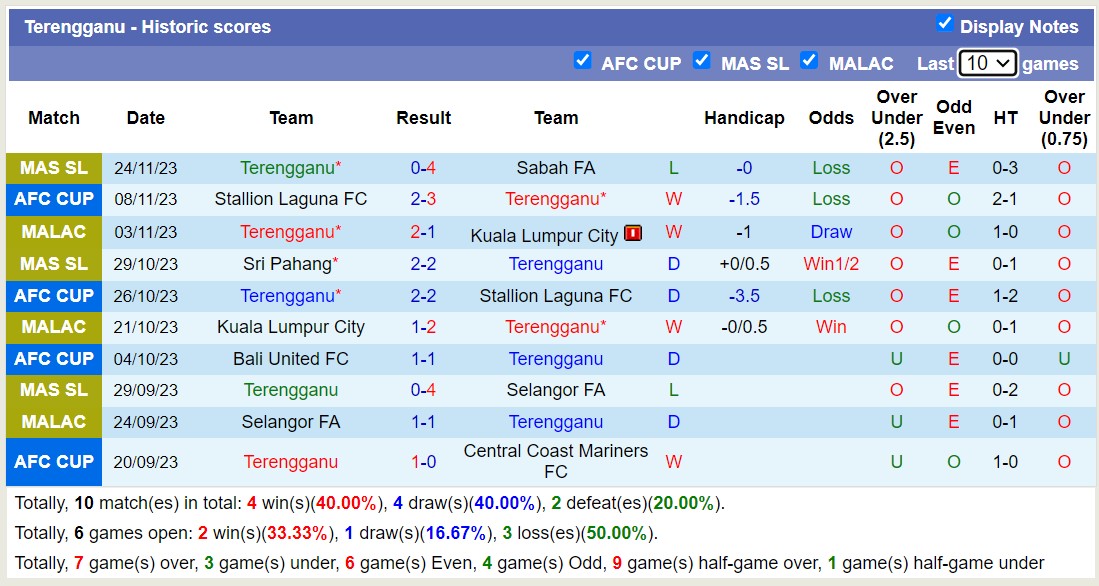Uncheck the MALAC filter
Viewport: 1099px width, 586px height.
pos(809,61)
